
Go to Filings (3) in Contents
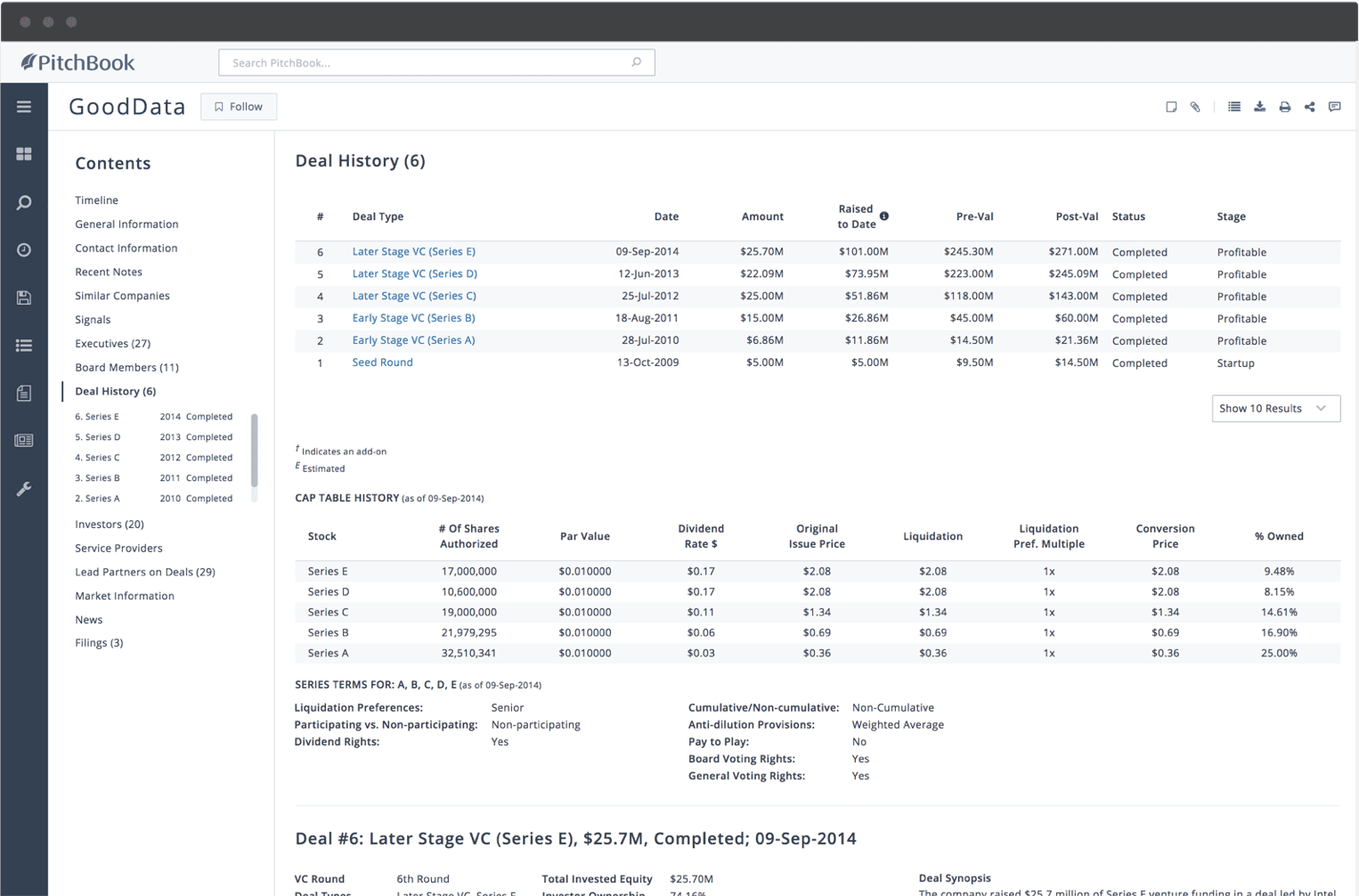pyautogui.click(x=99, y=643)
